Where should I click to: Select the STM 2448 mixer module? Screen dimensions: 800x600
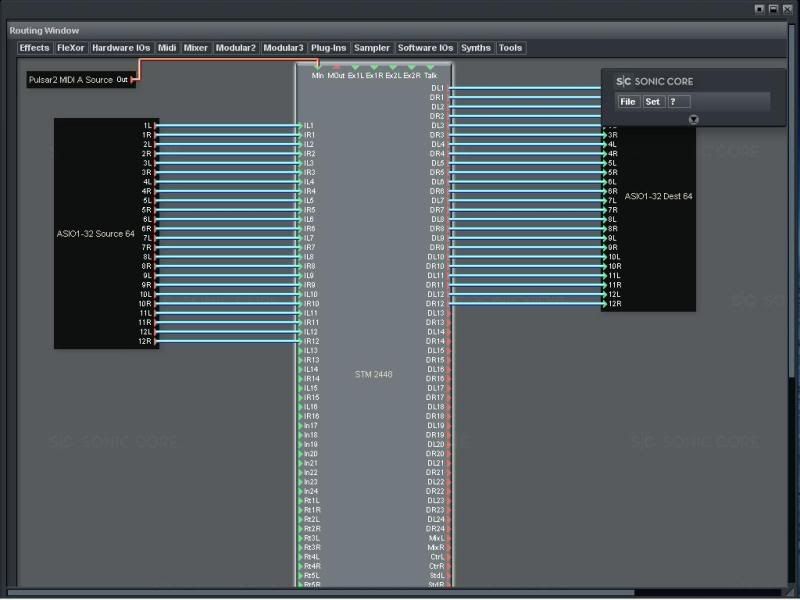click(373, 374)
